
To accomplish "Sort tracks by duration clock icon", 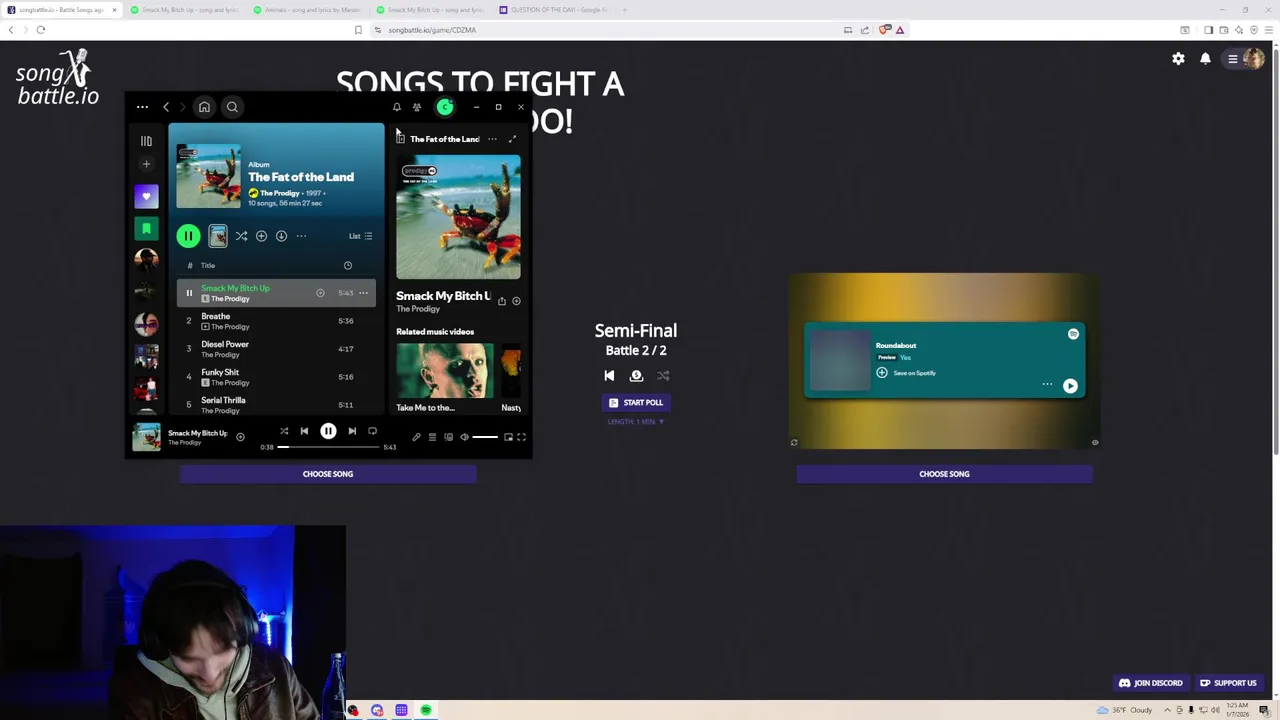I will (348, 266).
